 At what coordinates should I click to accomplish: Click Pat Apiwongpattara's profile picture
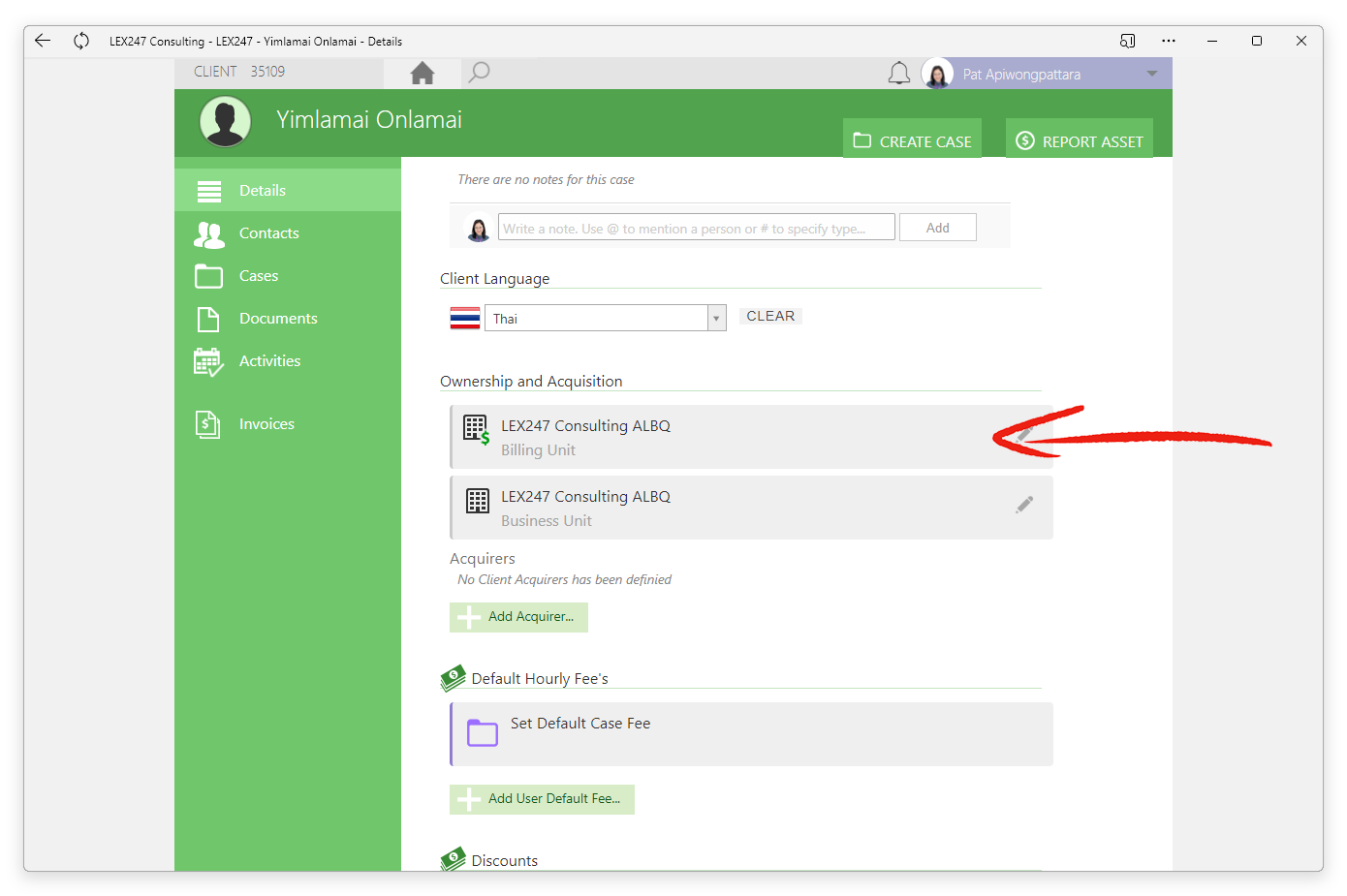click(937, 74)
